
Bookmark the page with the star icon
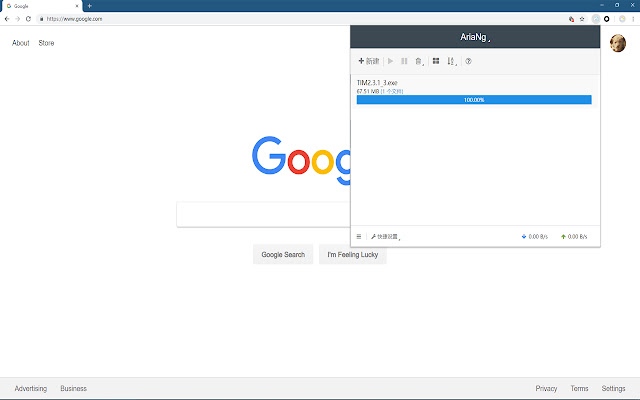point(582,19)
